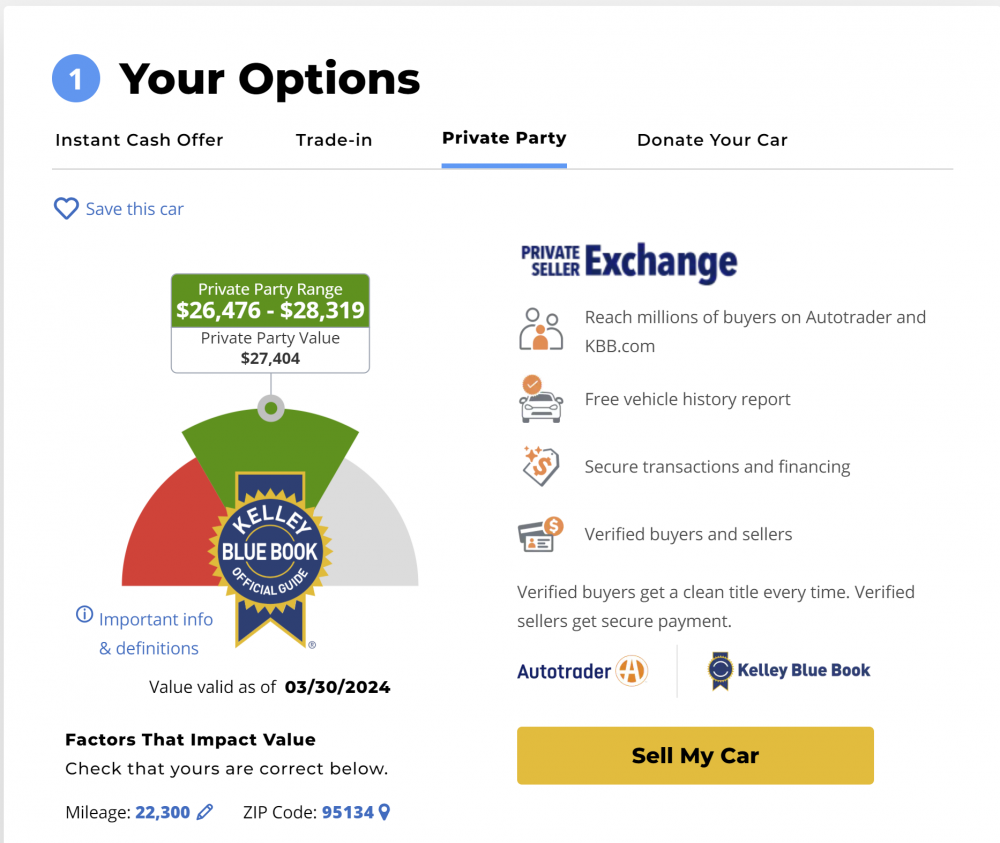Click the verified buyers card icon
This screenshot has width=1000, height=843.
pyautogui.click(x=541, y=534)
